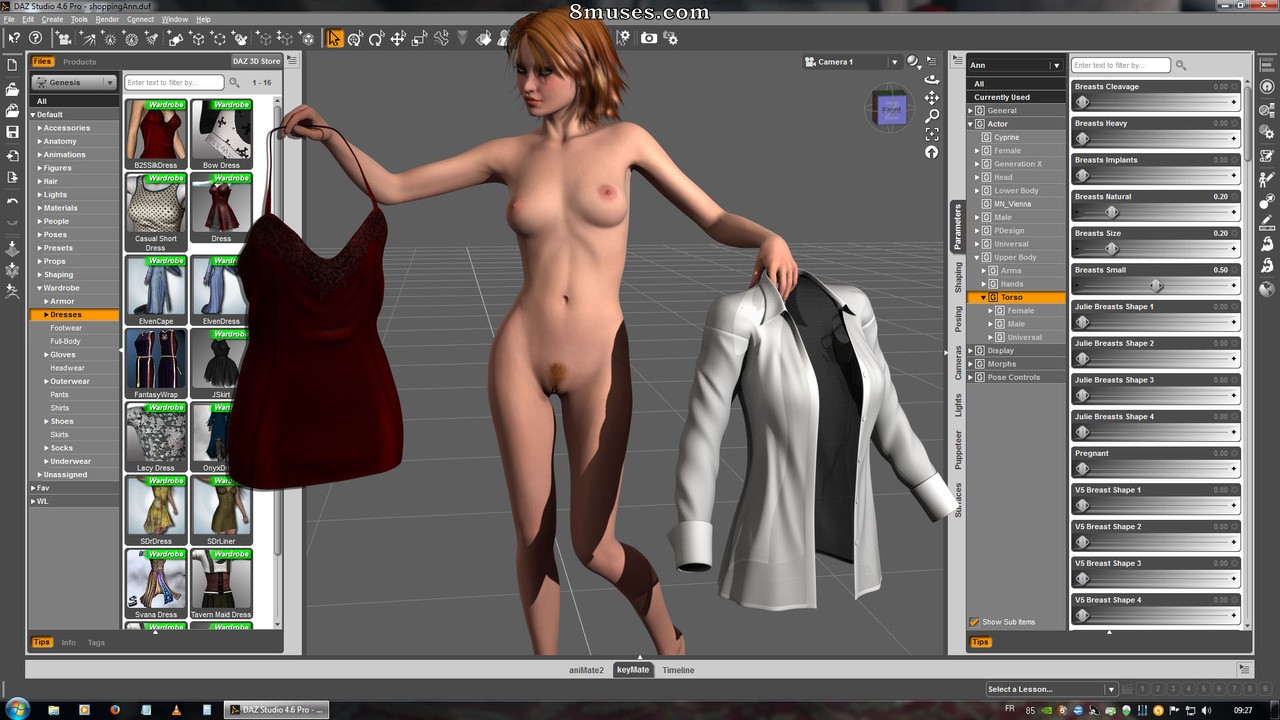Click the Render camera icon in the toolbar

649,38
